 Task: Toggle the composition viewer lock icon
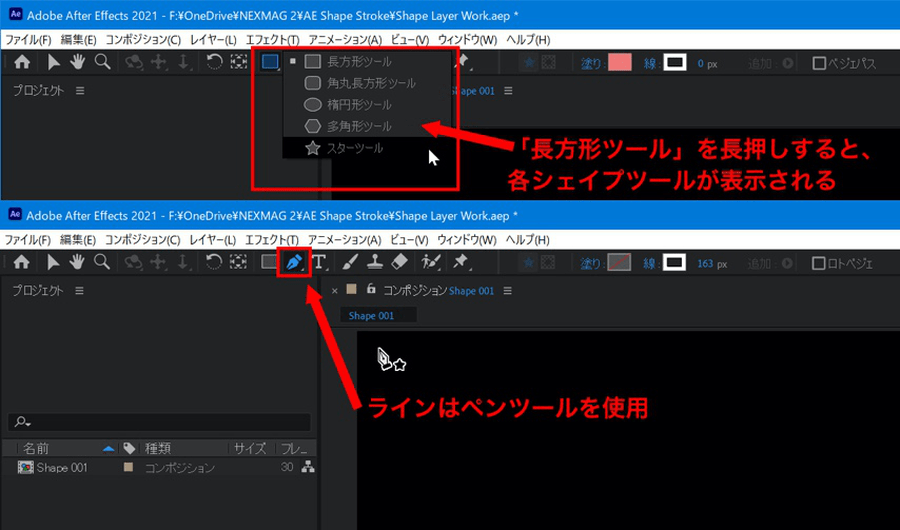tap(371, 289)
